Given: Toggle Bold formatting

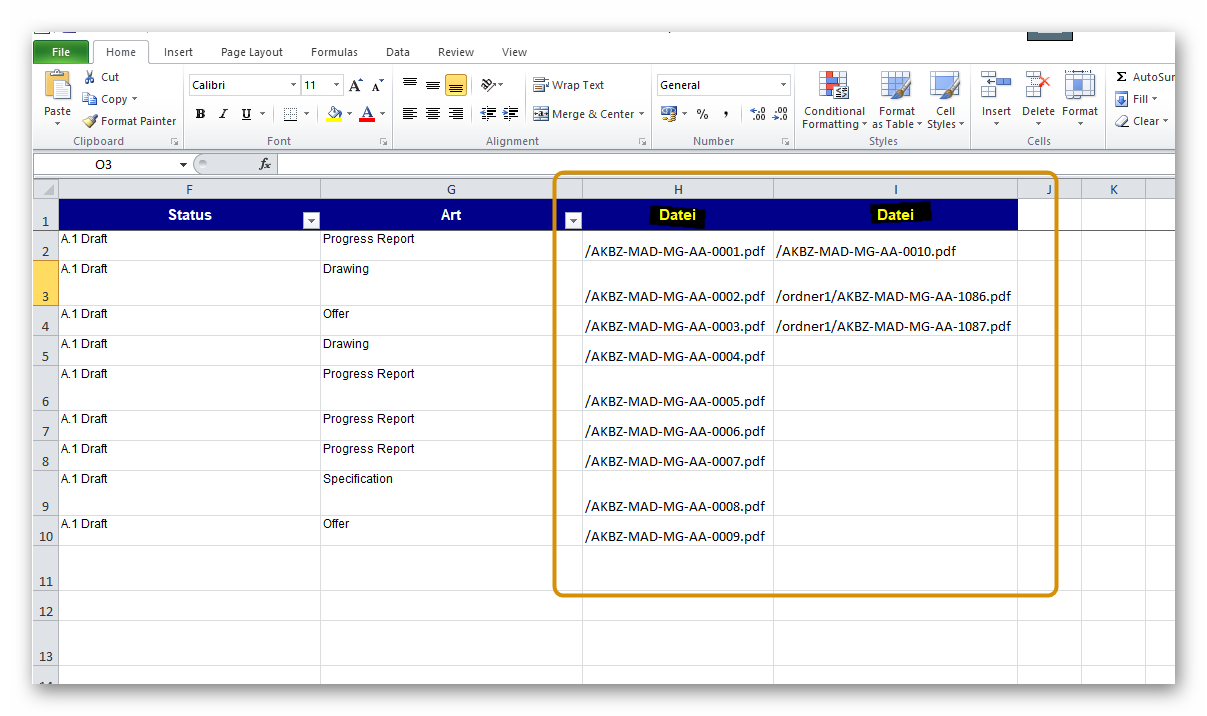Looking at the screenshot, I should click(200, 114).
